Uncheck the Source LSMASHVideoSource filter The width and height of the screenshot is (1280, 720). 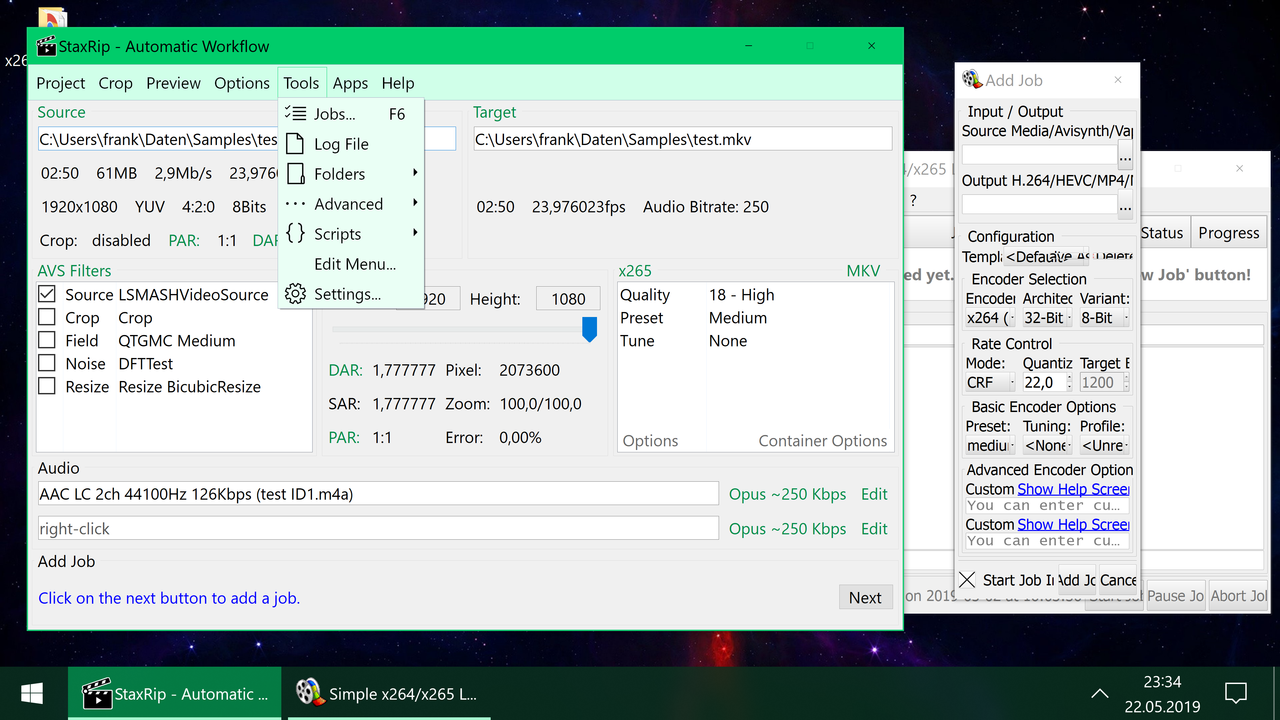(45, 294)
